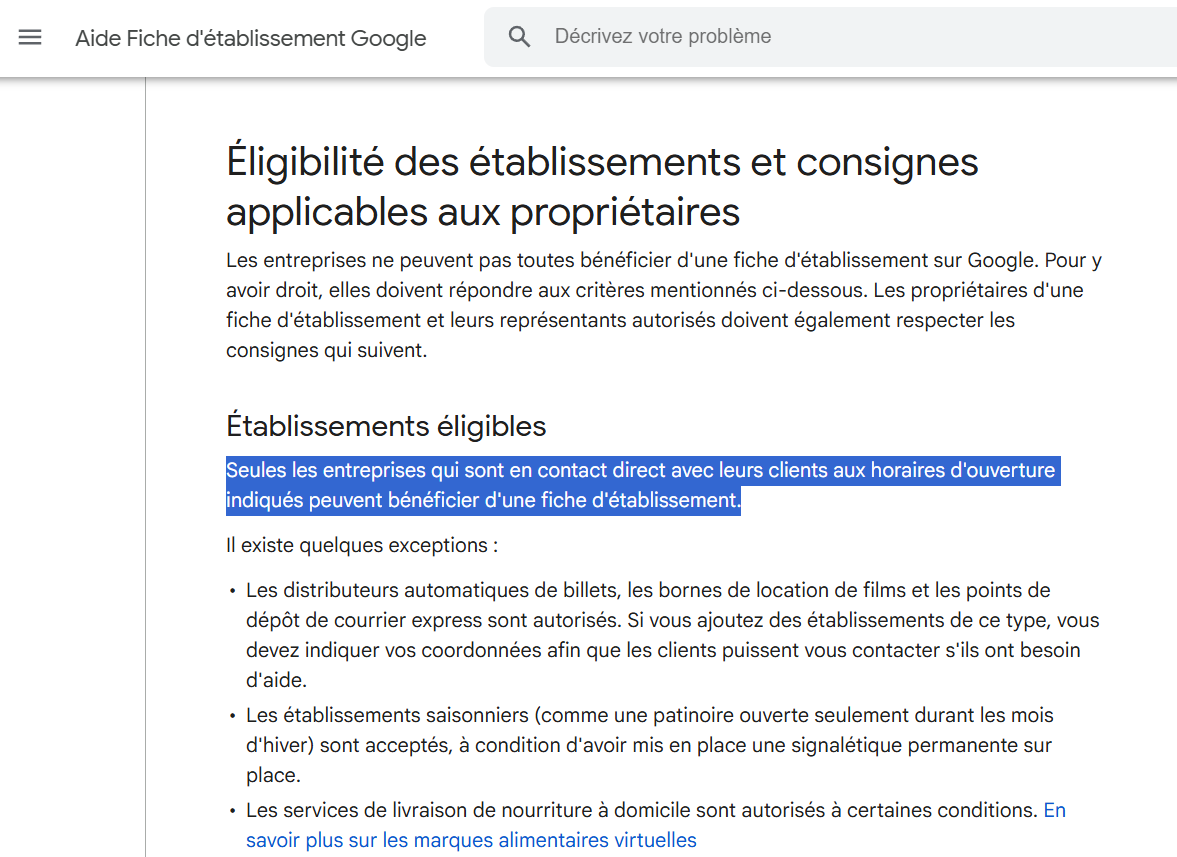This screenshot has width=1177, height=857.
Task: Open the navigation hamburger menu
Action: point(30,37)
